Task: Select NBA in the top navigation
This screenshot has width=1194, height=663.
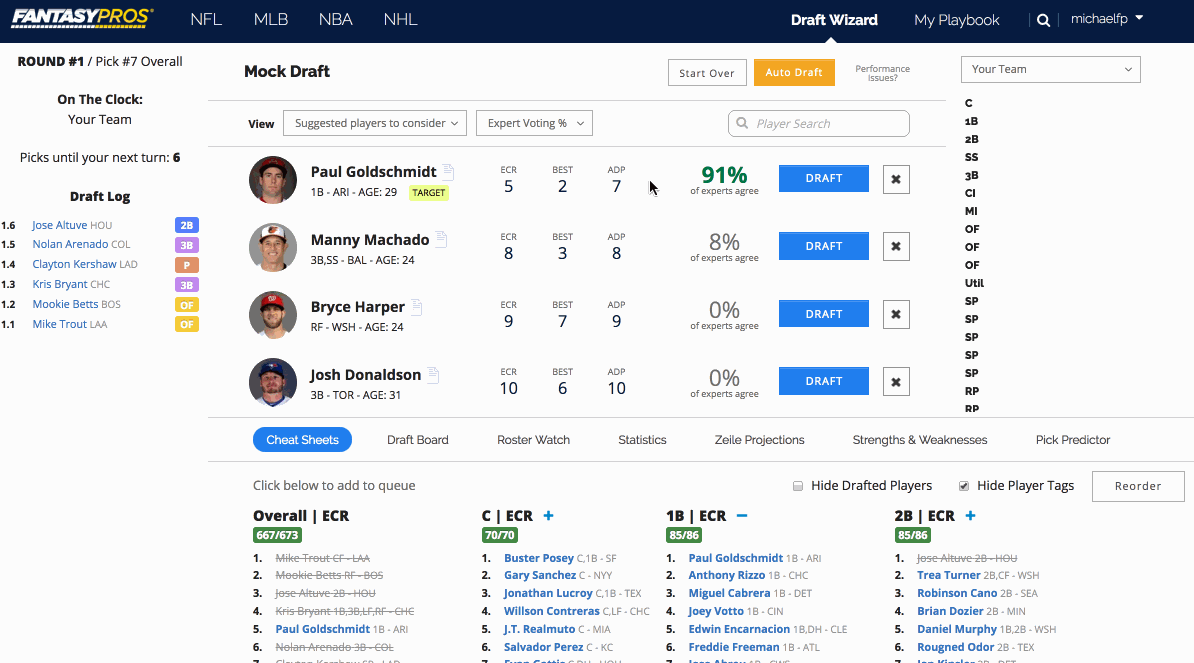Action: (335, 18)
